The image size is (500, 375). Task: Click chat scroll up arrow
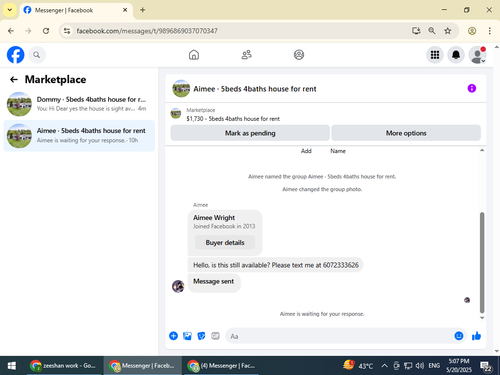(482, 150)
